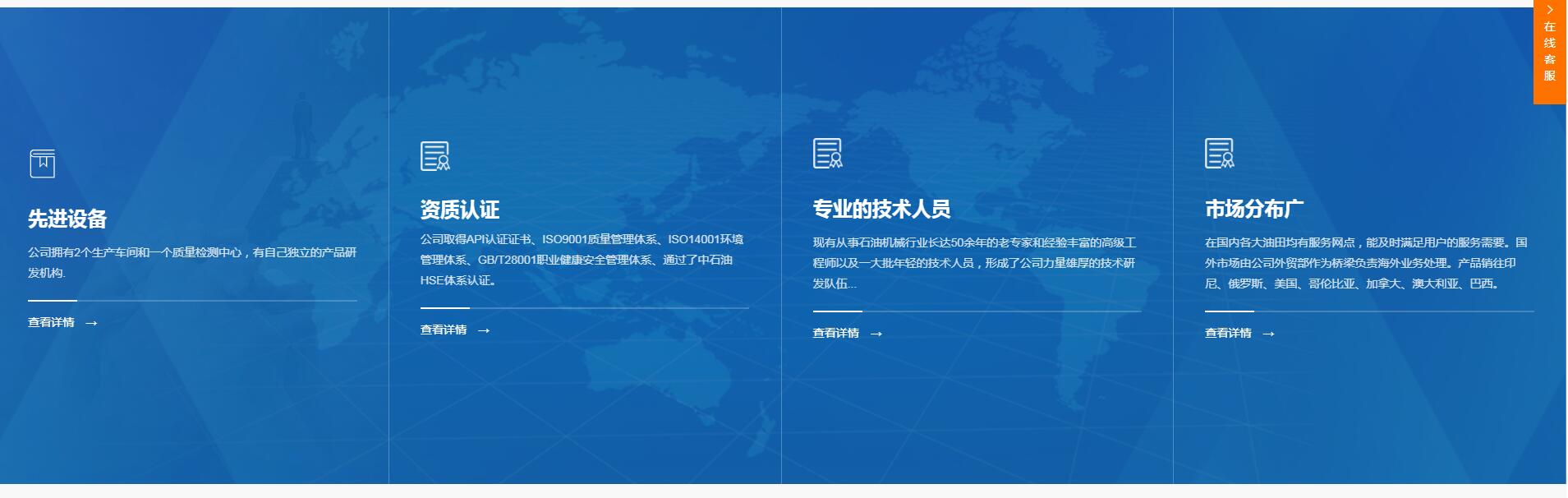This screenshot has height=498, width=1568.
Task: Click the certificate icon above 资质认证
Action: pos(435,156)
